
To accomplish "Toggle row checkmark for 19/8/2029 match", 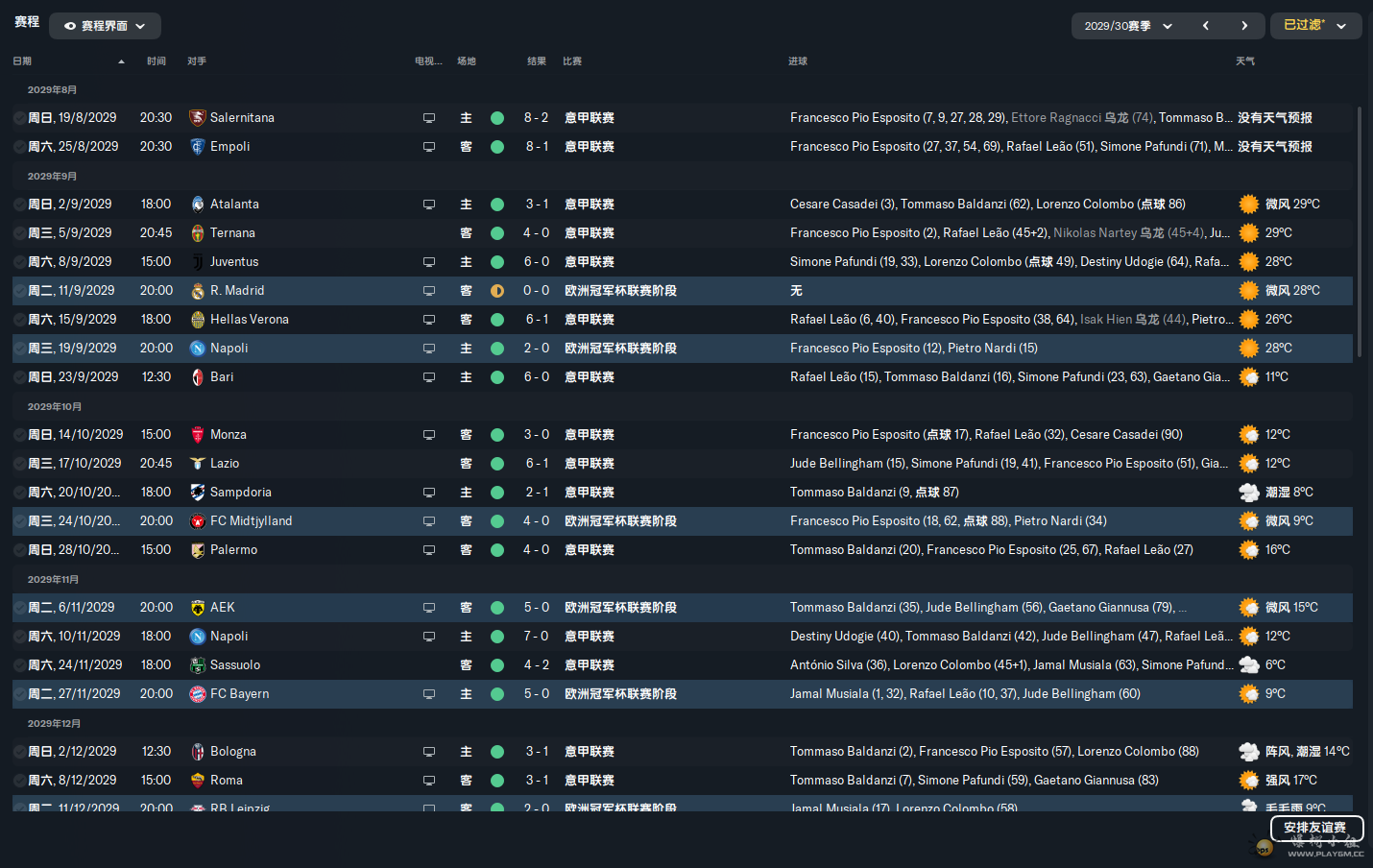I will pos(20,118).
